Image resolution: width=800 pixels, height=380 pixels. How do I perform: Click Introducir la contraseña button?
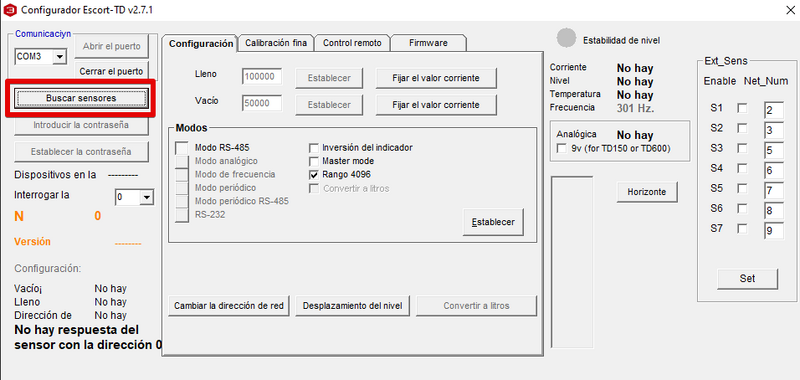click(81, 125)
